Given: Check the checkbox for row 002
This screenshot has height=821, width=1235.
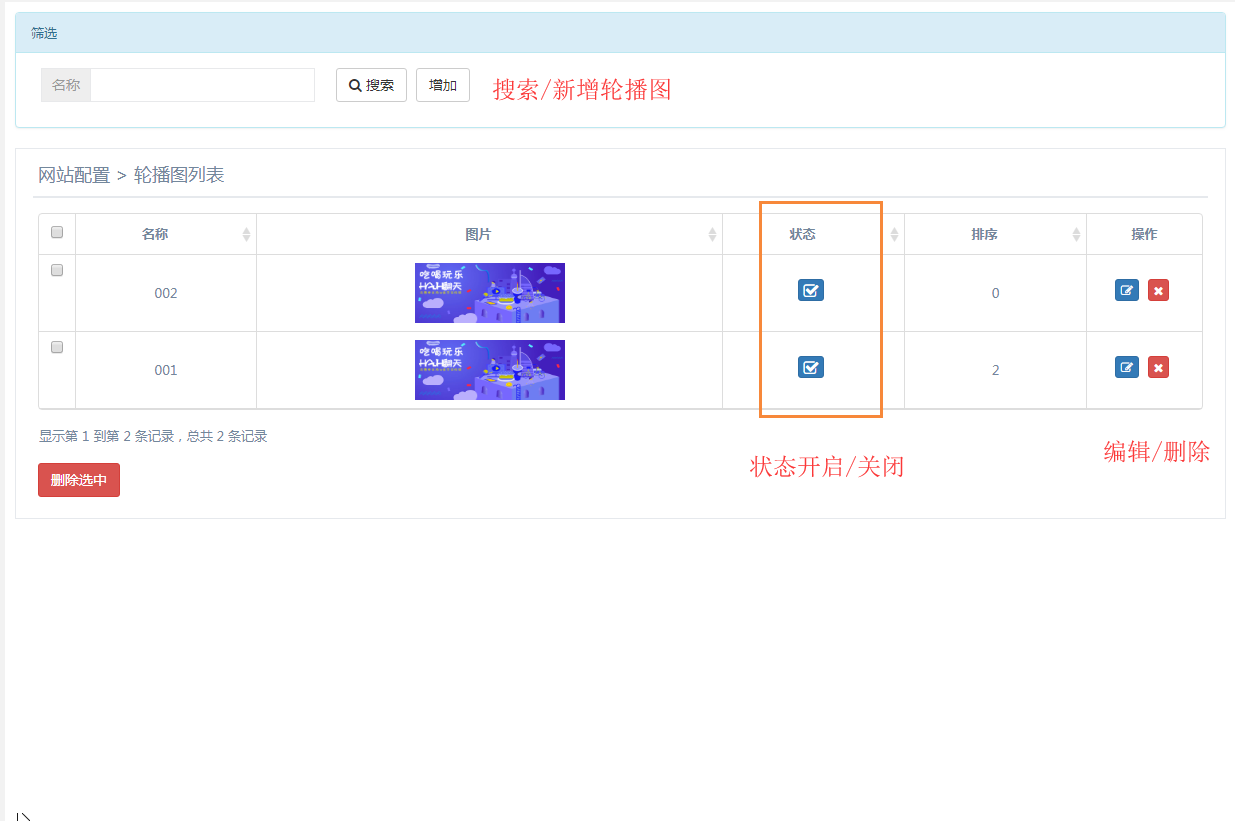Looking at the screenshot, I should (x=57, y=270).
